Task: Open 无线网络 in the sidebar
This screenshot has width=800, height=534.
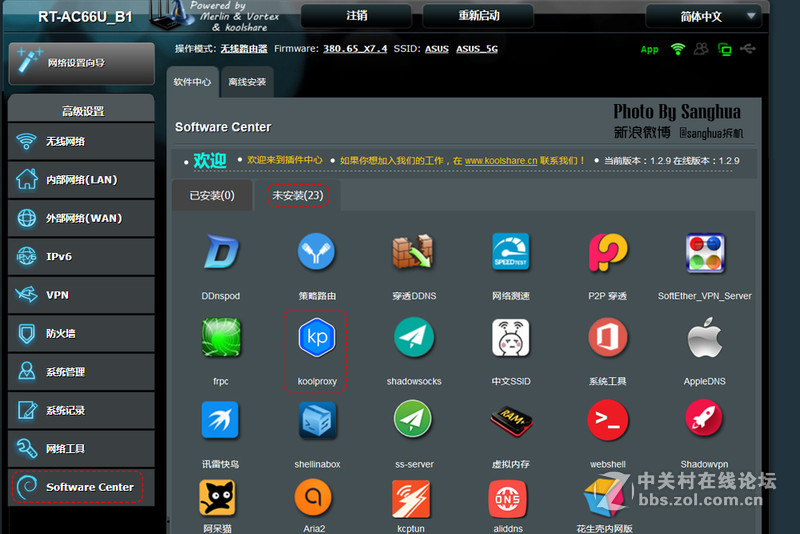Action: [x=81, y=141]
